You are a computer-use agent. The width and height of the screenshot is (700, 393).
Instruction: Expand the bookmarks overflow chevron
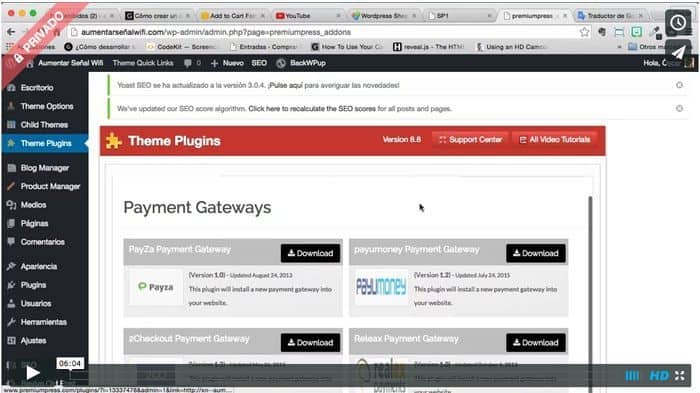[x=619, y=47]
